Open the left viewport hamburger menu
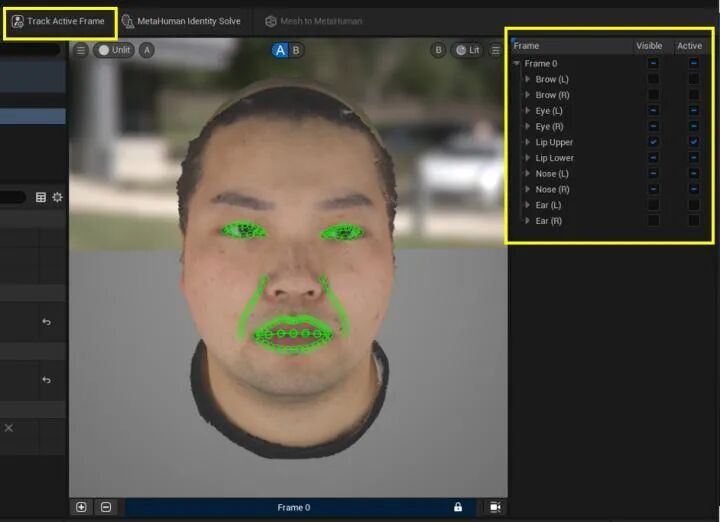720x522 pixels. (81, 50)
